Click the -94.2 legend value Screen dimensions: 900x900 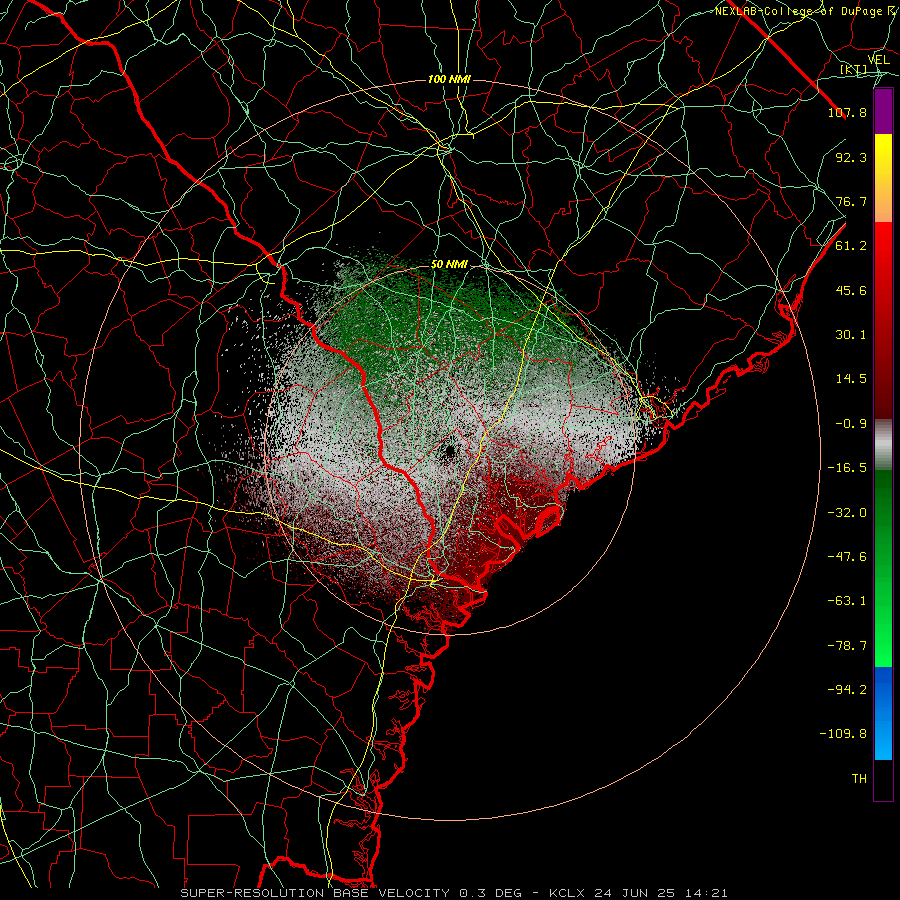click(847, 690)
